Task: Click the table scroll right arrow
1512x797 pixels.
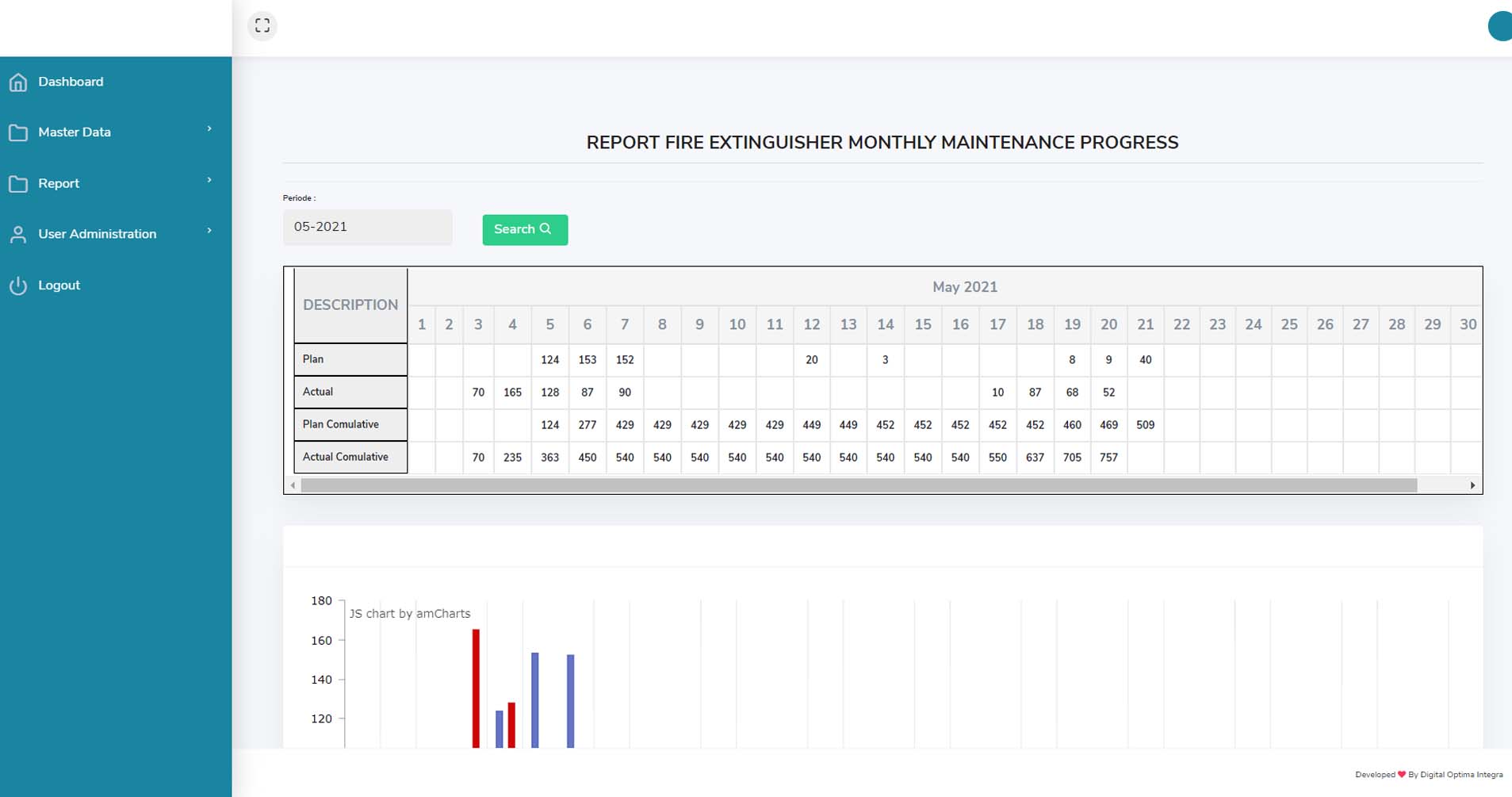Action: point(1472,485)
